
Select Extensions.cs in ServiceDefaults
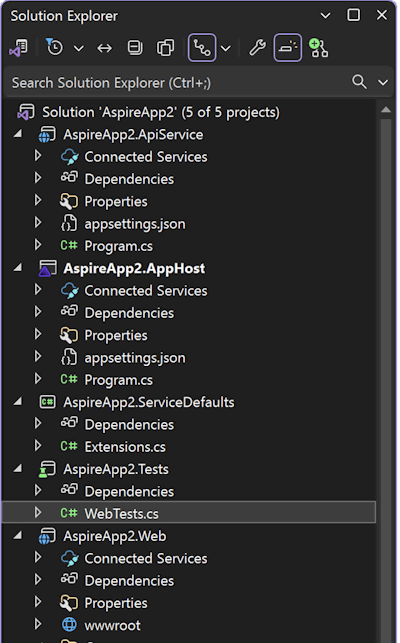125,447
